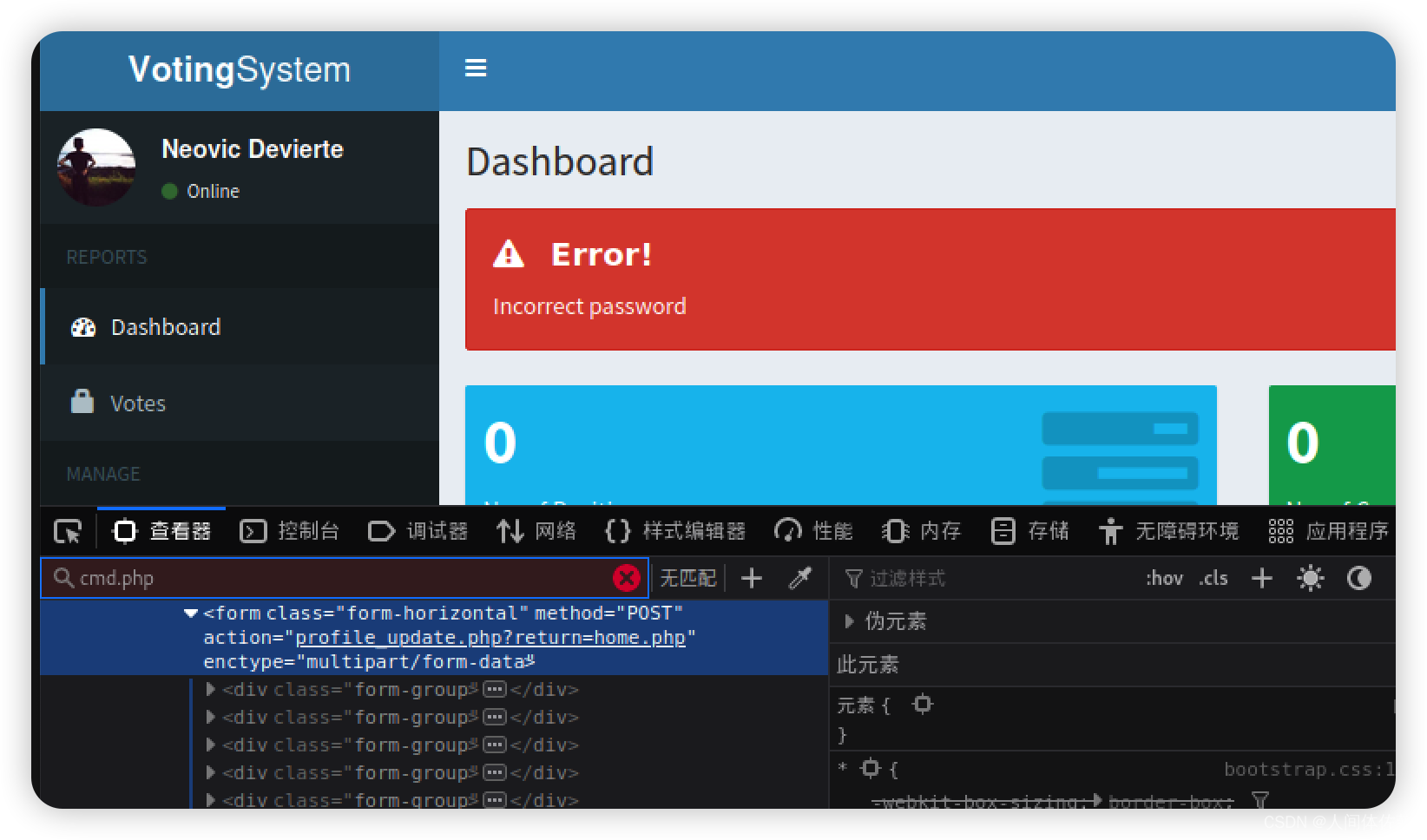Add a new node with plus icon
Screen dimensions: 1427x840
752,578
